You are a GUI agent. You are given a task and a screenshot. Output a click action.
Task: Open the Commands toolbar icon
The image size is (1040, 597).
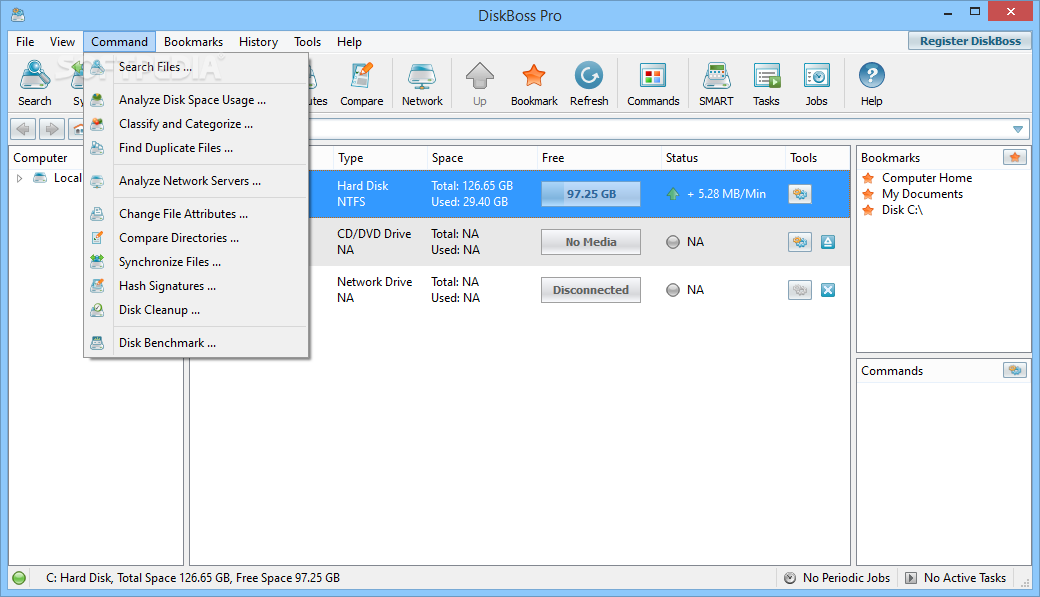click(x=653, y=83)
